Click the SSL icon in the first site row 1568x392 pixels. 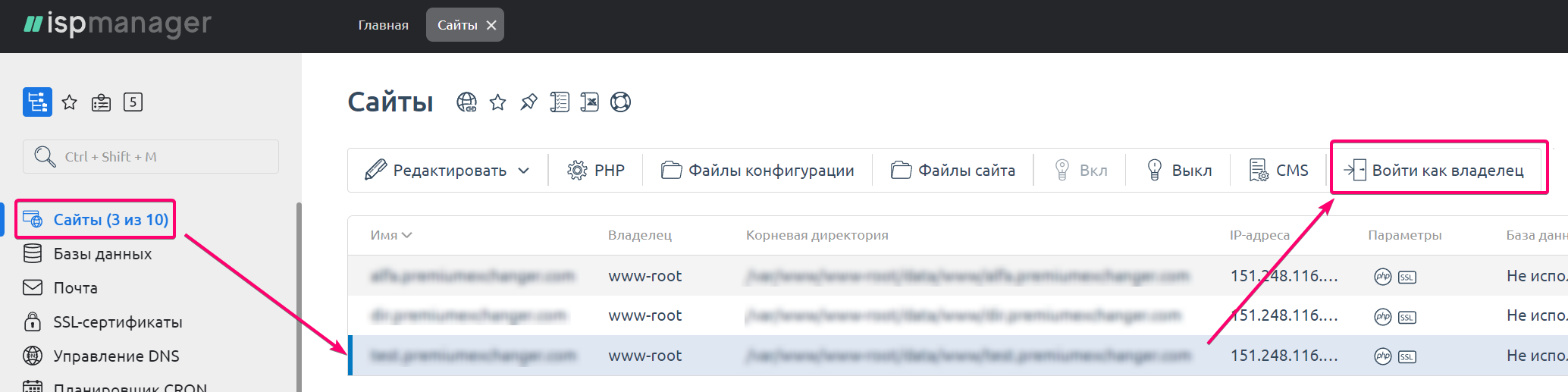1407,277
